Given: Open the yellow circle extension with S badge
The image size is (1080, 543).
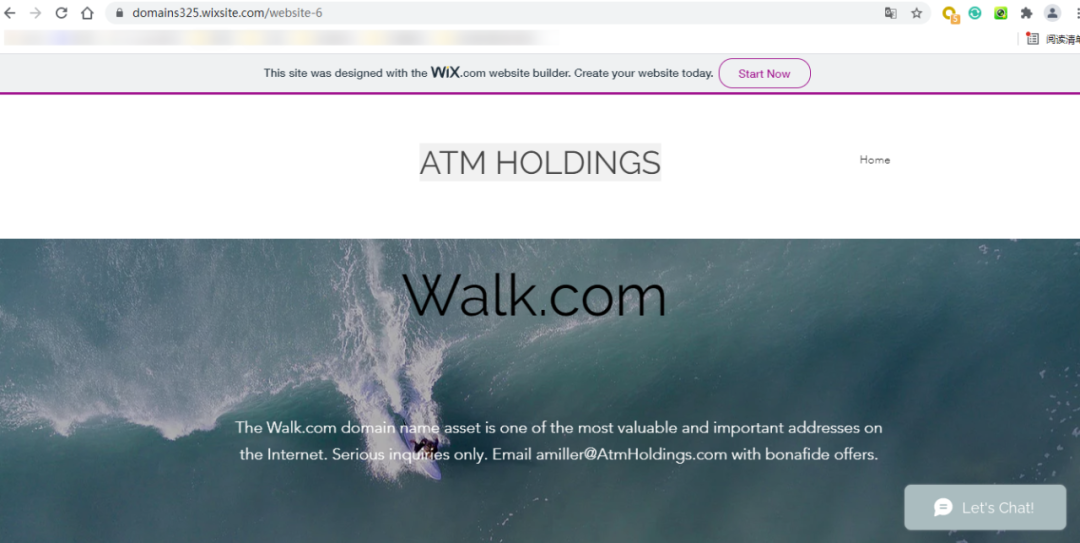Looking at the screenshot, I should point(951,13).
